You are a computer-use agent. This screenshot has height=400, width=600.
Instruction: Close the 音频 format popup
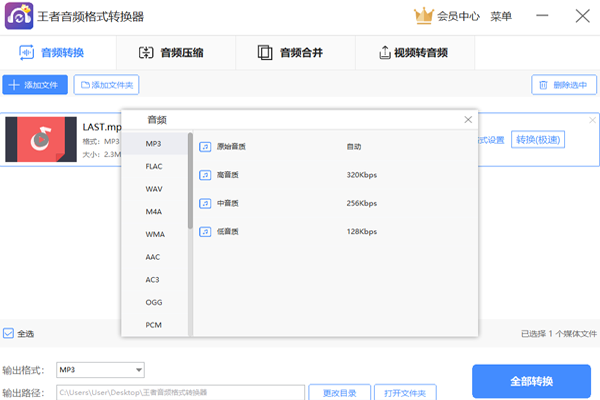467,120
